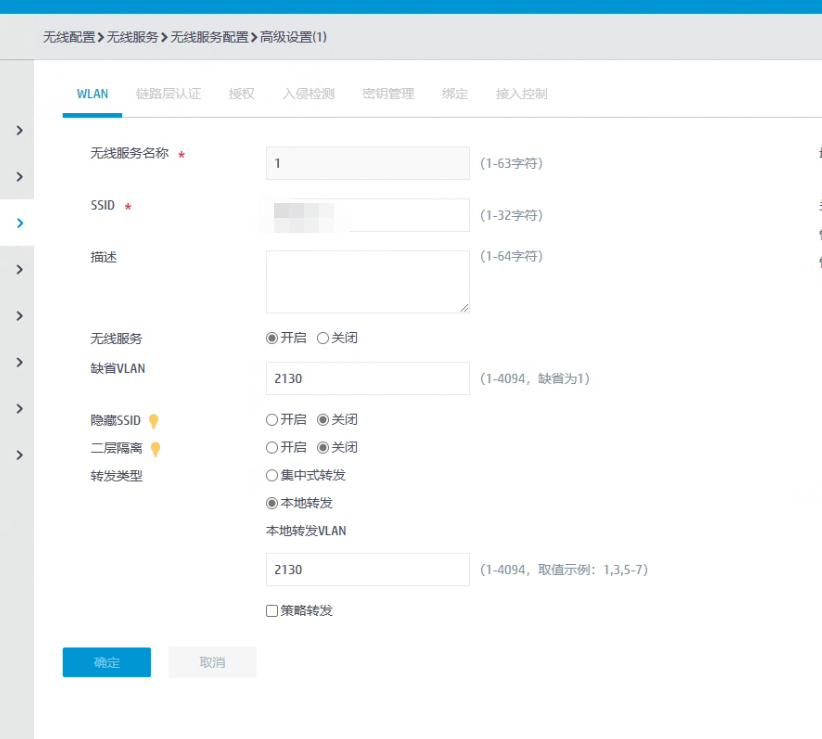Expand the second sidebar chevron
The width and height of the screenshot is (822, 739).
(x=19, y=177)
